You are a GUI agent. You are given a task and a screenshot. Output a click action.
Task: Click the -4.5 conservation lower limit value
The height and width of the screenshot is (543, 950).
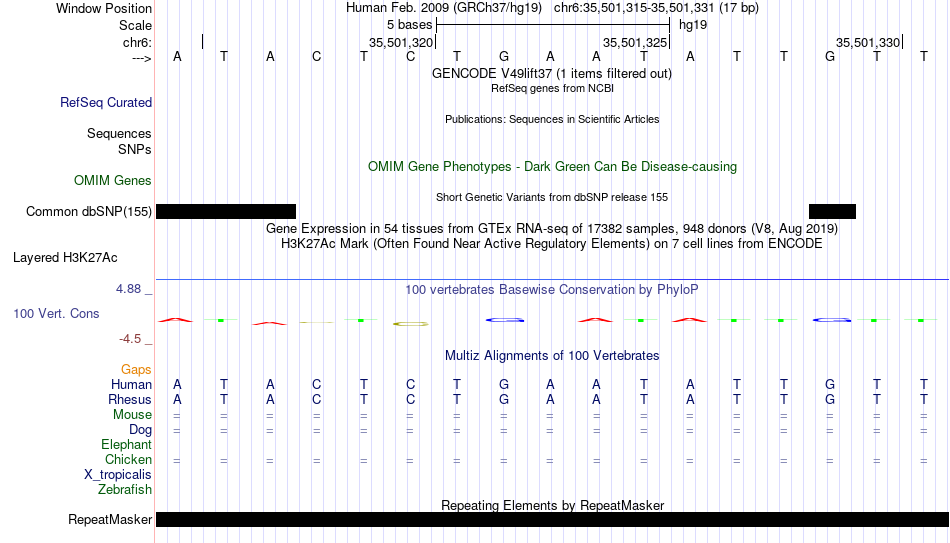[x=130, y=339]
